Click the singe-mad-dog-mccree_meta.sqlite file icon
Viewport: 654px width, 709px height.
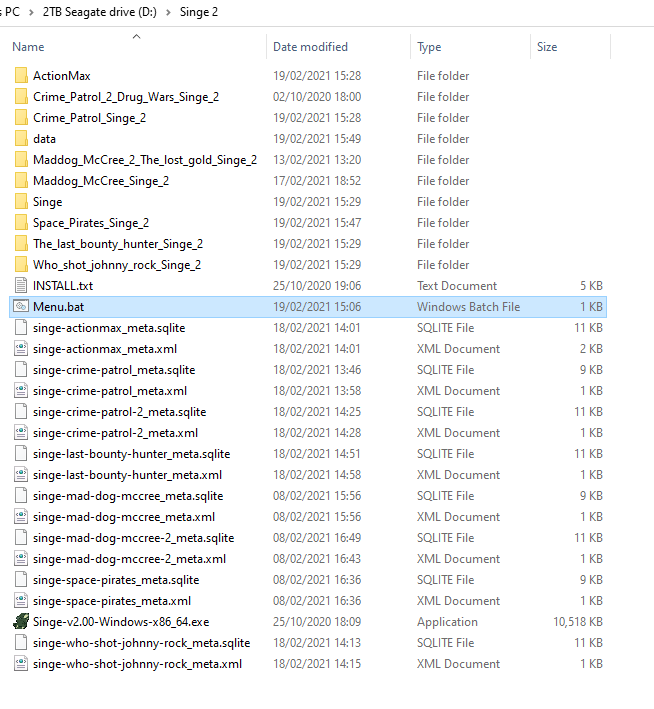click(21, 496)
